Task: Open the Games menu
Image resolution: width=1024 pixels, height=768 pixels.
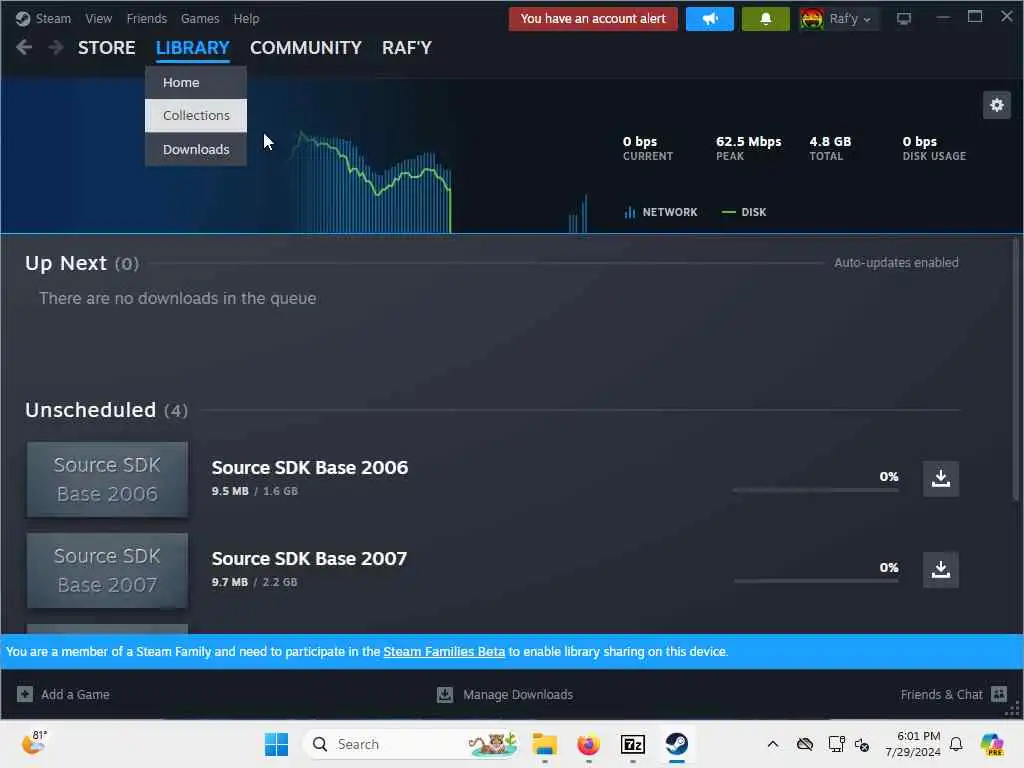Action: click(x=200, y=18)
